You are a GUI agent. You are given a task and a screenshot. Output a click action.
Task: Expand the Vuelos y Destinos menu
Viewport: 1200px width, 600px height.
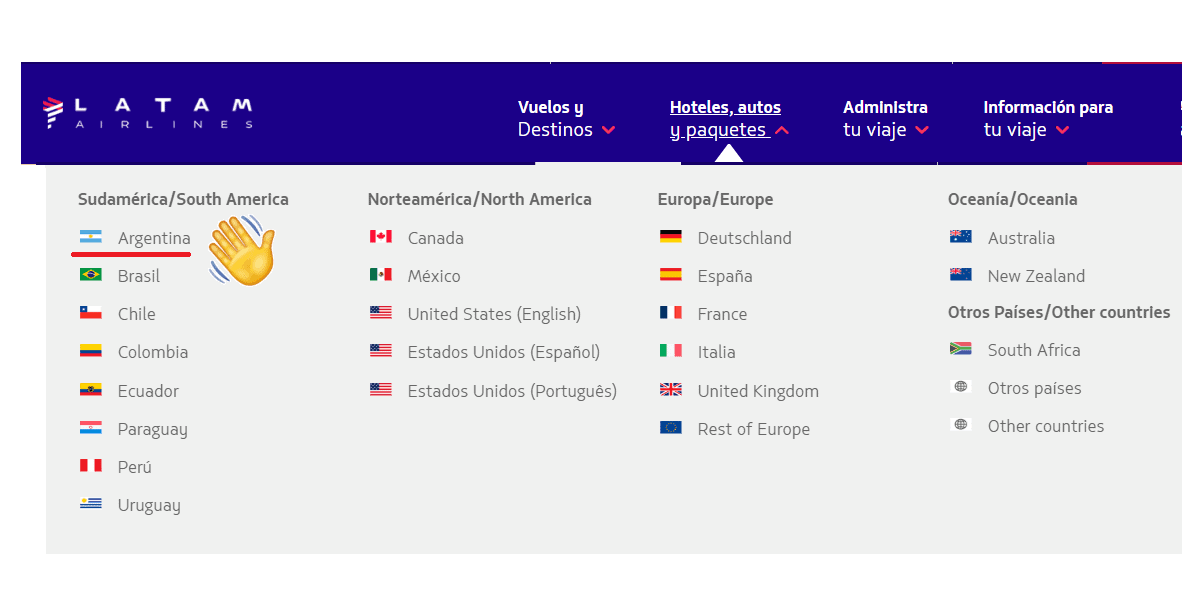point(566,119)
